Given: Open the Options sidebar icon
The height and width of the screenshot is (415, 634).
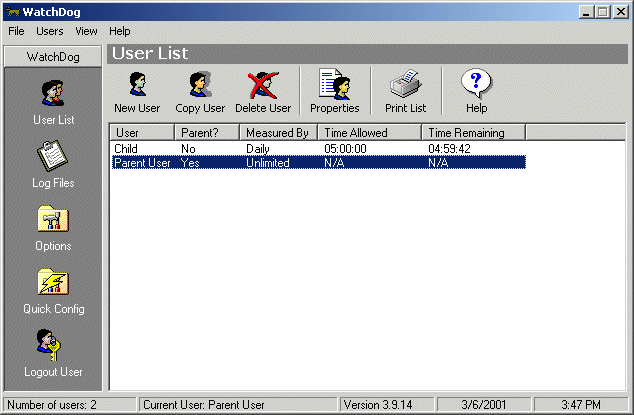Looking at the screenshot, I should (53, 219).
